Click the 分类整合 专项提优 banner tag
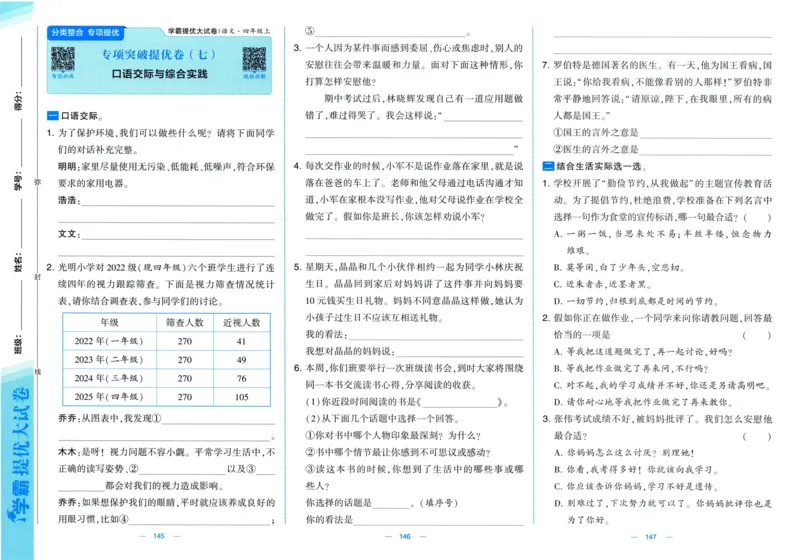This screenshot has height=560, width=800. tap(85, 33)
